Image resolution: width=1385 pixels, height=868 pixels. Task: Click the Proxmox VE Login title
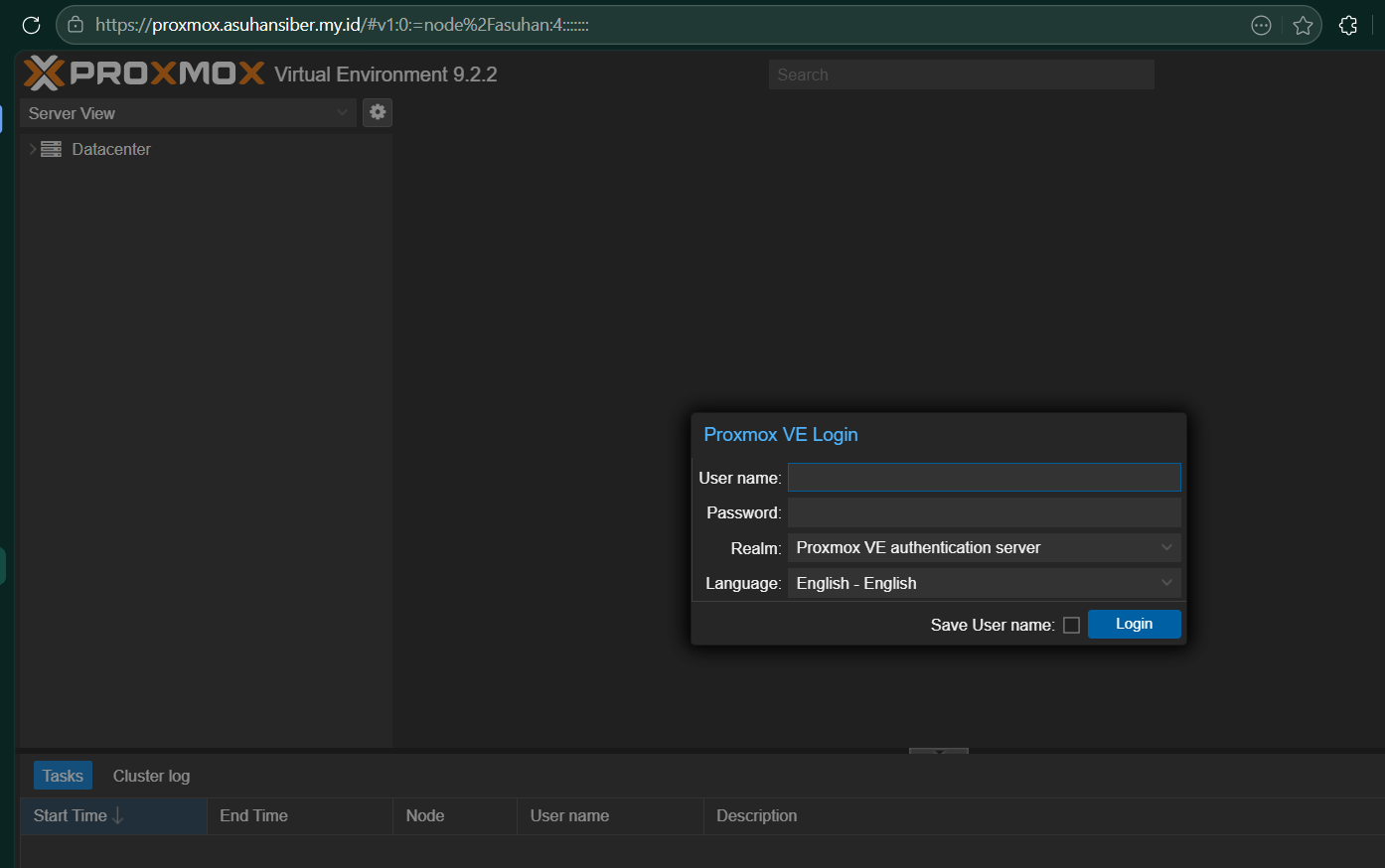781,435
